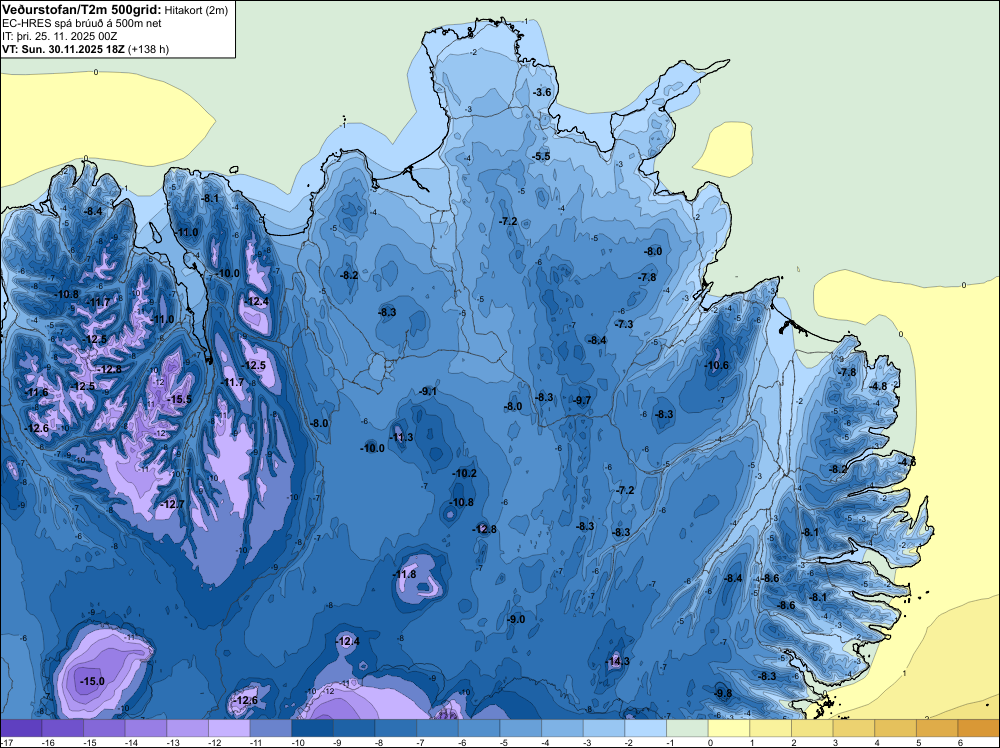The height and width of the screenshot is (748, 1000).
Task: Select the -9.7 temperature label
Action: 582,400
